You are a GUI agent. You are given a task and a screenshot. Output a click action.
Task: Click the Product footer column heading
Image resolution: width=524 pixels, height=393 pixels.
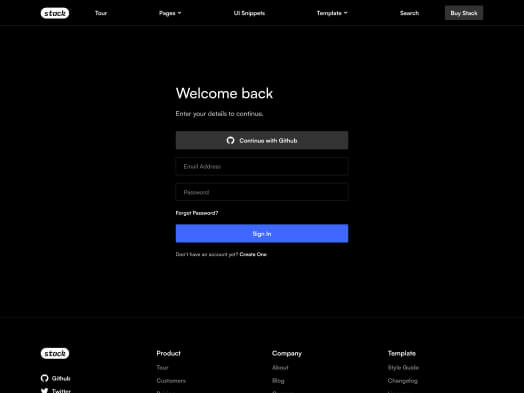coord(168,353)
